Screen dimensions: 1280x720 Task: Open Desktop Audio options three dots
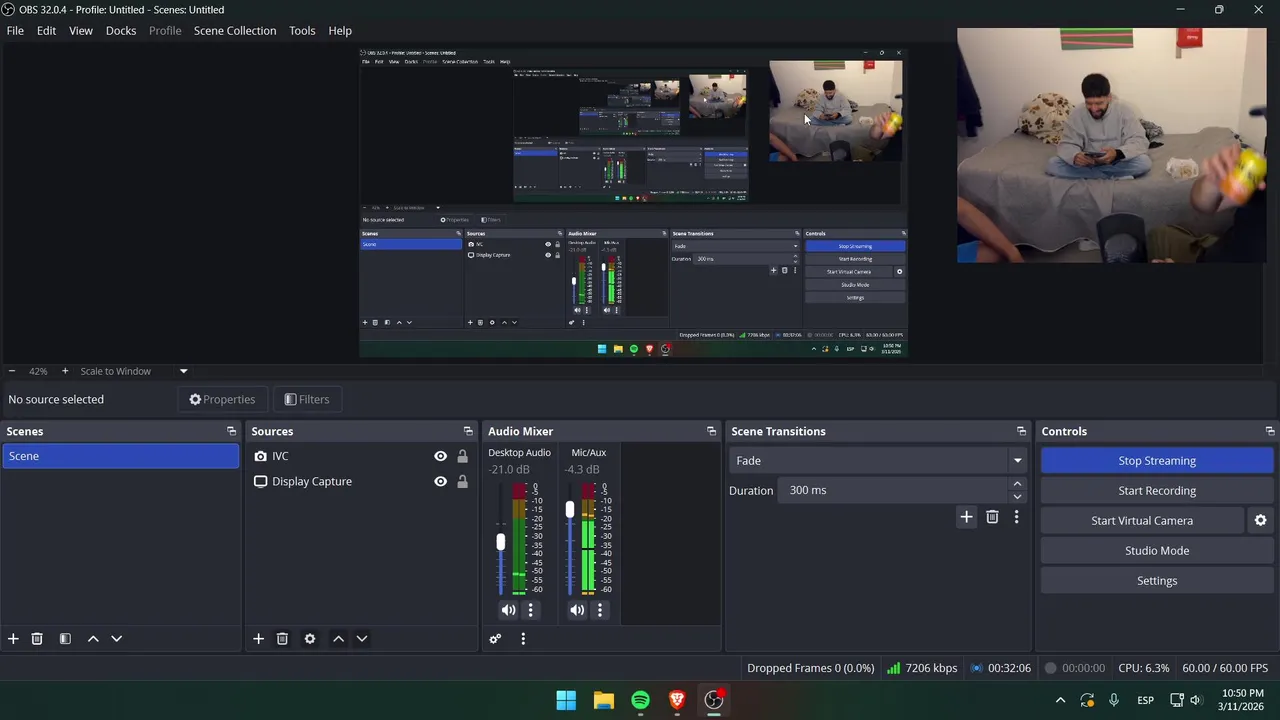[531, 610]
